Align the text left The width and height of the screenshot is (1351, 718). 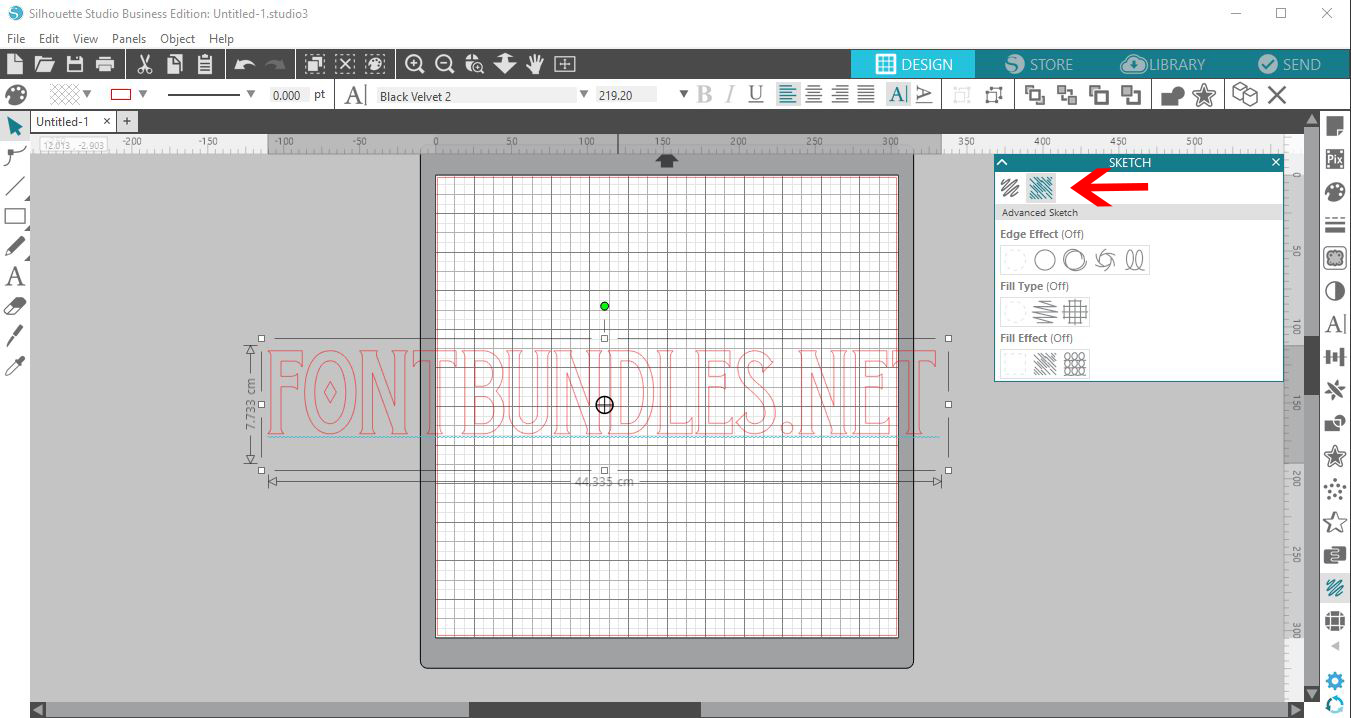[x=788, y=95]
